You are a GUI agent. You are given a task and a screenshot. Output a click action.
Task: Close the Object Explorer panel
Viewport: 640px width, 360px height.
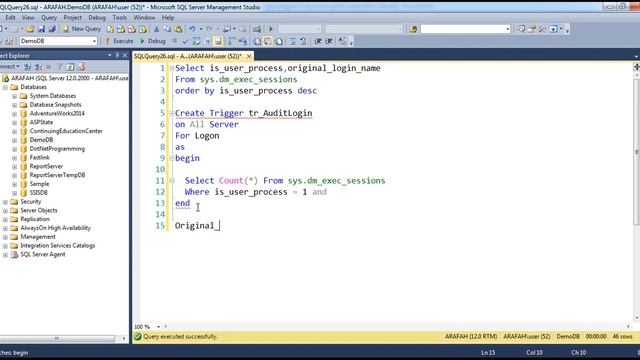[x=125, y=56]
